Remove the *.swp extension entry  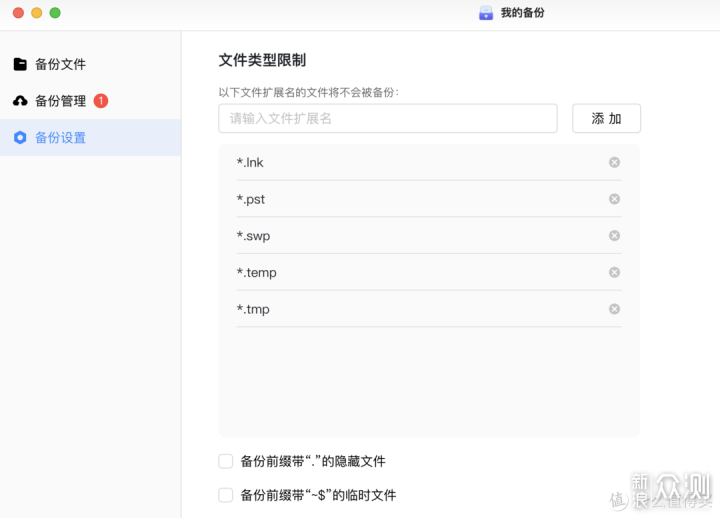coord(614,236)
